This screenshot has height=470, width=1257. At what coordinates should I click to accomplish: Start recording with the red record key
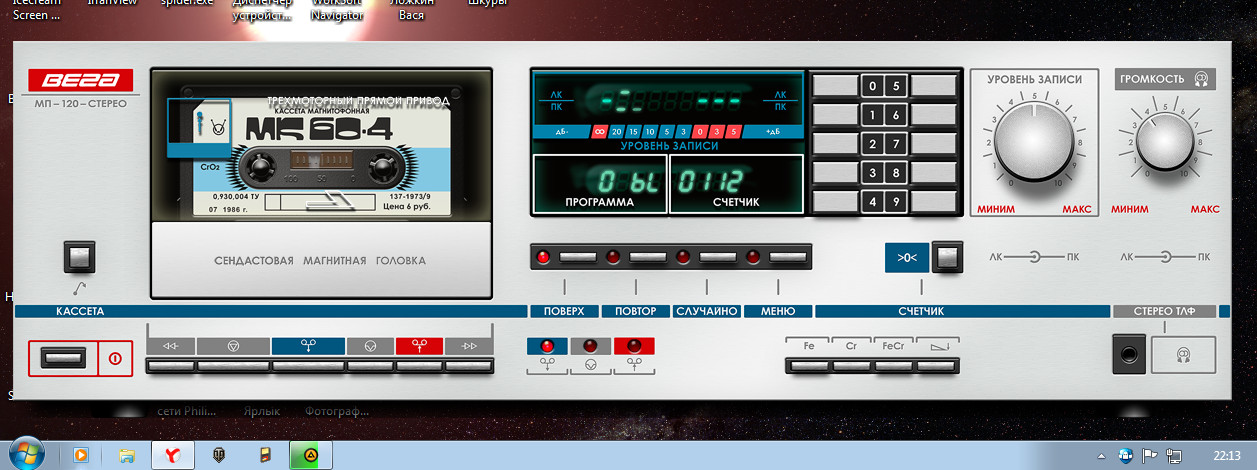tap(419, 365)
